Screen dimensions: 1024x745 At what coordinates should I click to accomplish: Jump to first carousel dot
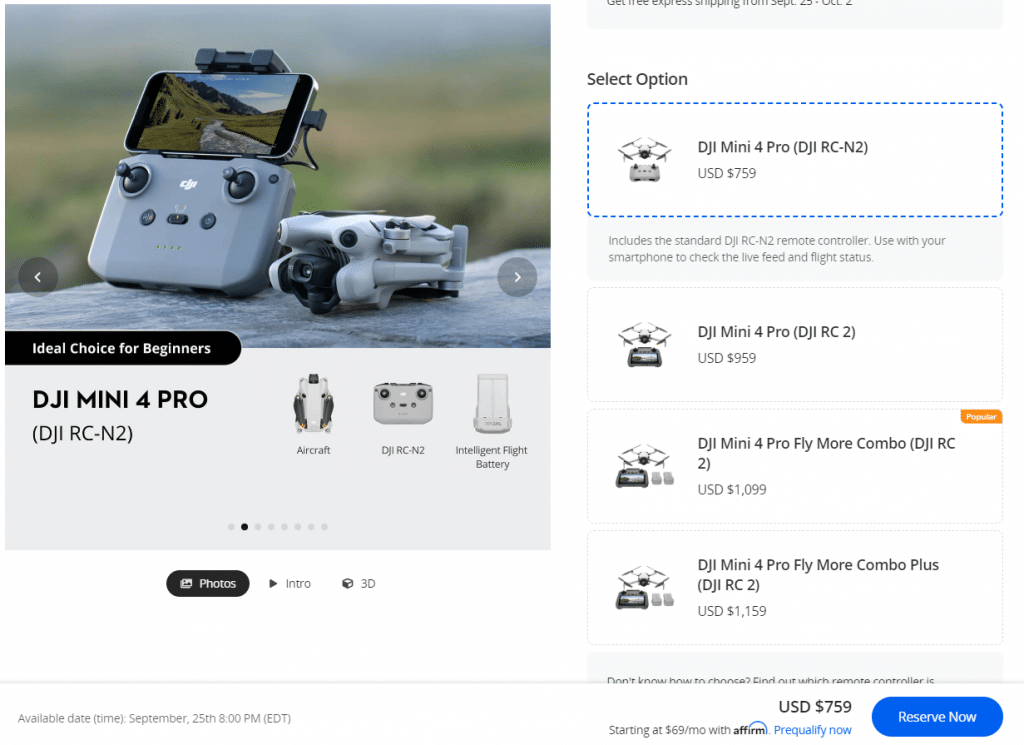coord(231,526)
